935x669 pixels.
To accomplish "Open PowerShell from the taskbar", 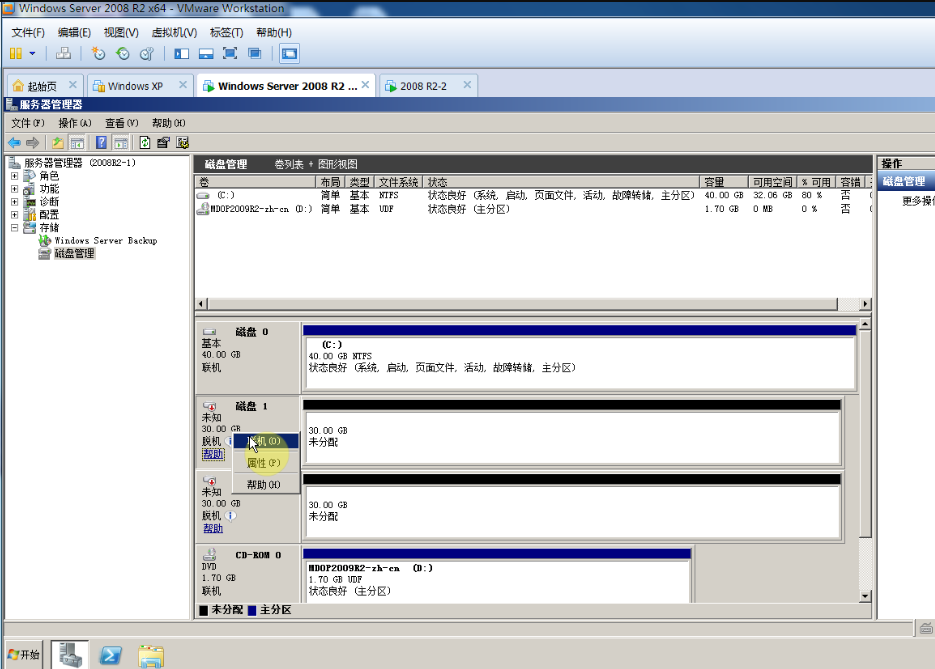I will tap(110, 655).
